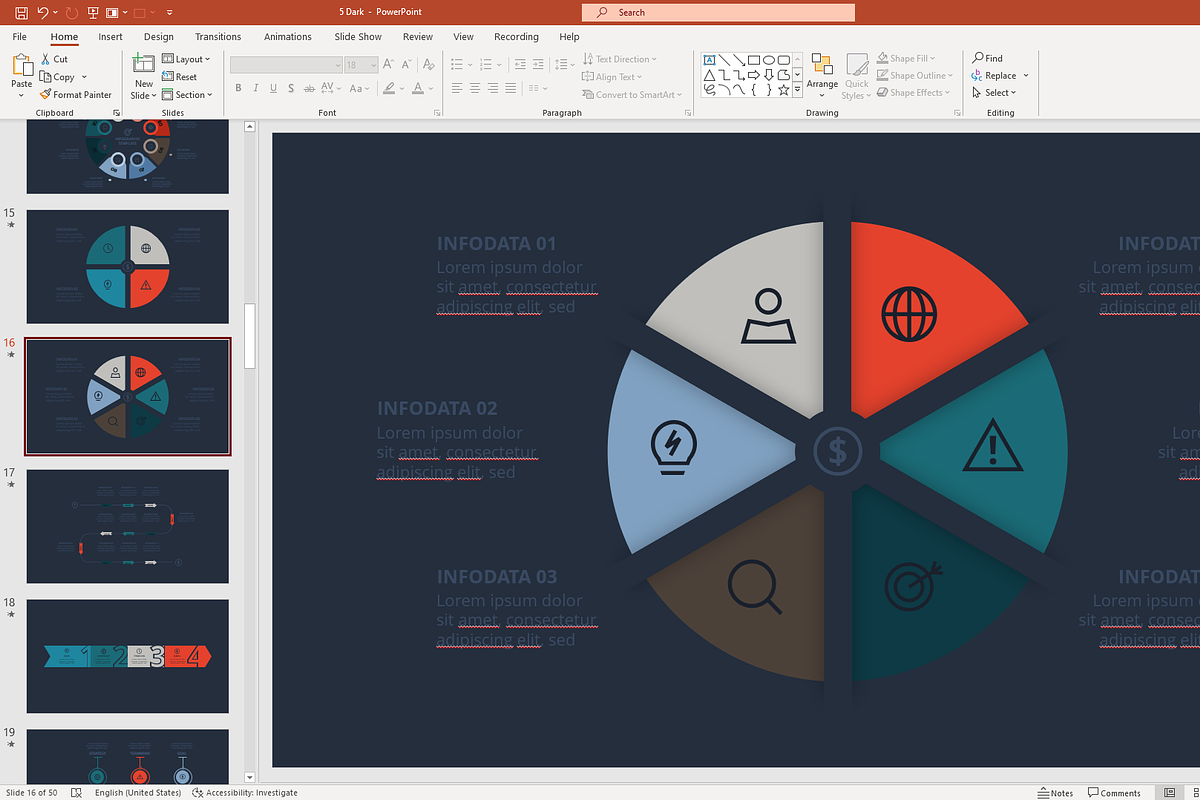Select the straight Line shape

coord(724,59)
